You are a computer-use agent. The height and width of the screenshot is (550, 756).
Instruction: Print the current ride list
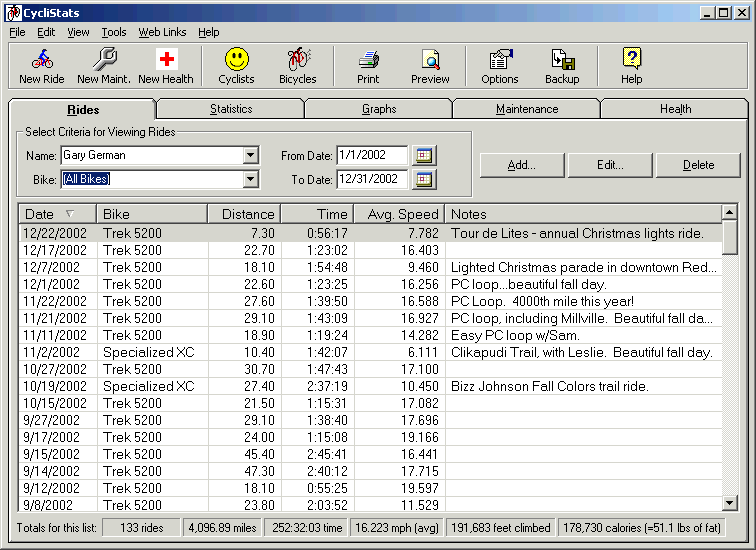(368, 66)
